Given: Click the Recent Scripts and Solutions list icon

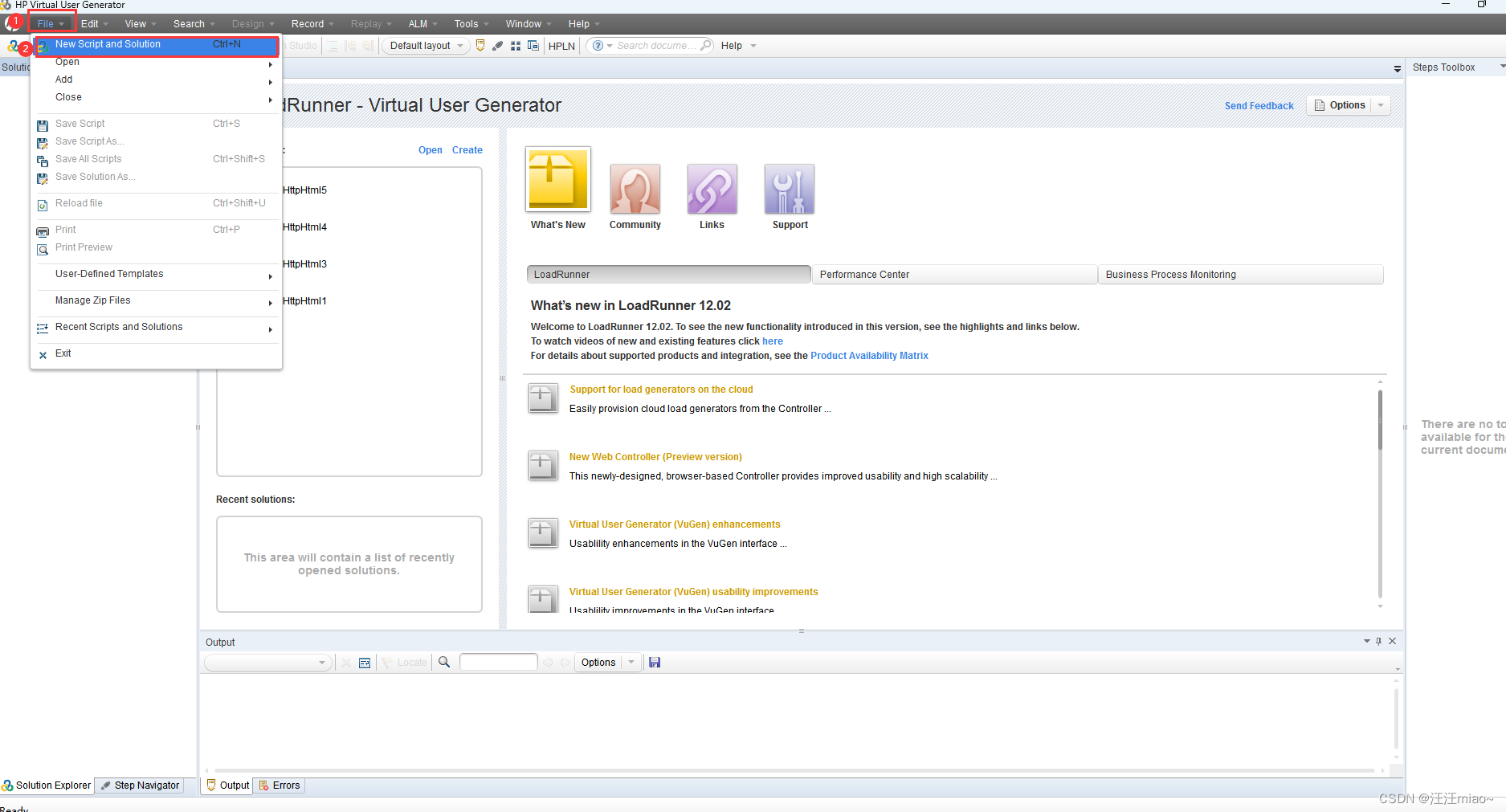Looking at the screenshot, I should coord(43,328).
